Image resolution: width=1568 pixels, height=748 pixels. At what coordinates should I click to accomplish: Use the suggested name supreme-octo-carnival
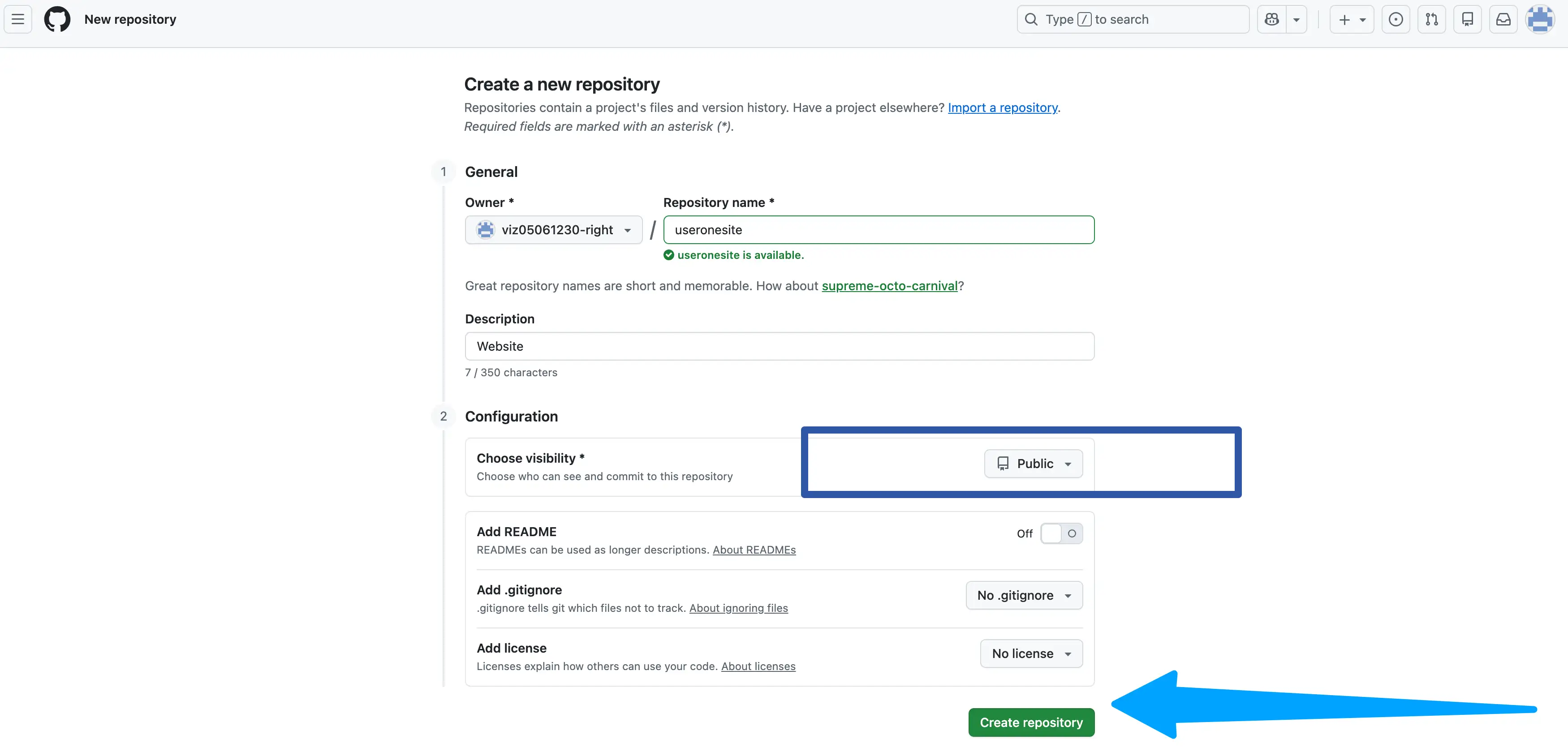coord(889,285)
